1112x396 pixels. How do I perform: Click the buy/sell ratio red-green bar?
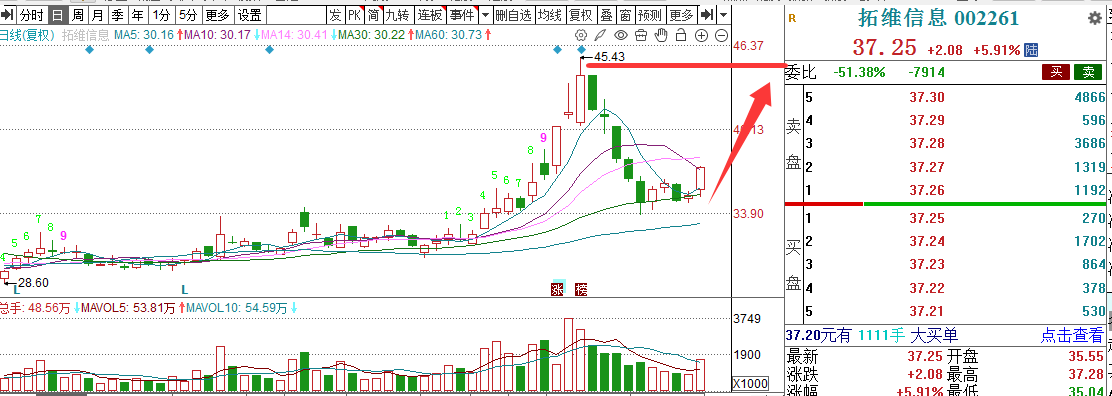(944, 204)
